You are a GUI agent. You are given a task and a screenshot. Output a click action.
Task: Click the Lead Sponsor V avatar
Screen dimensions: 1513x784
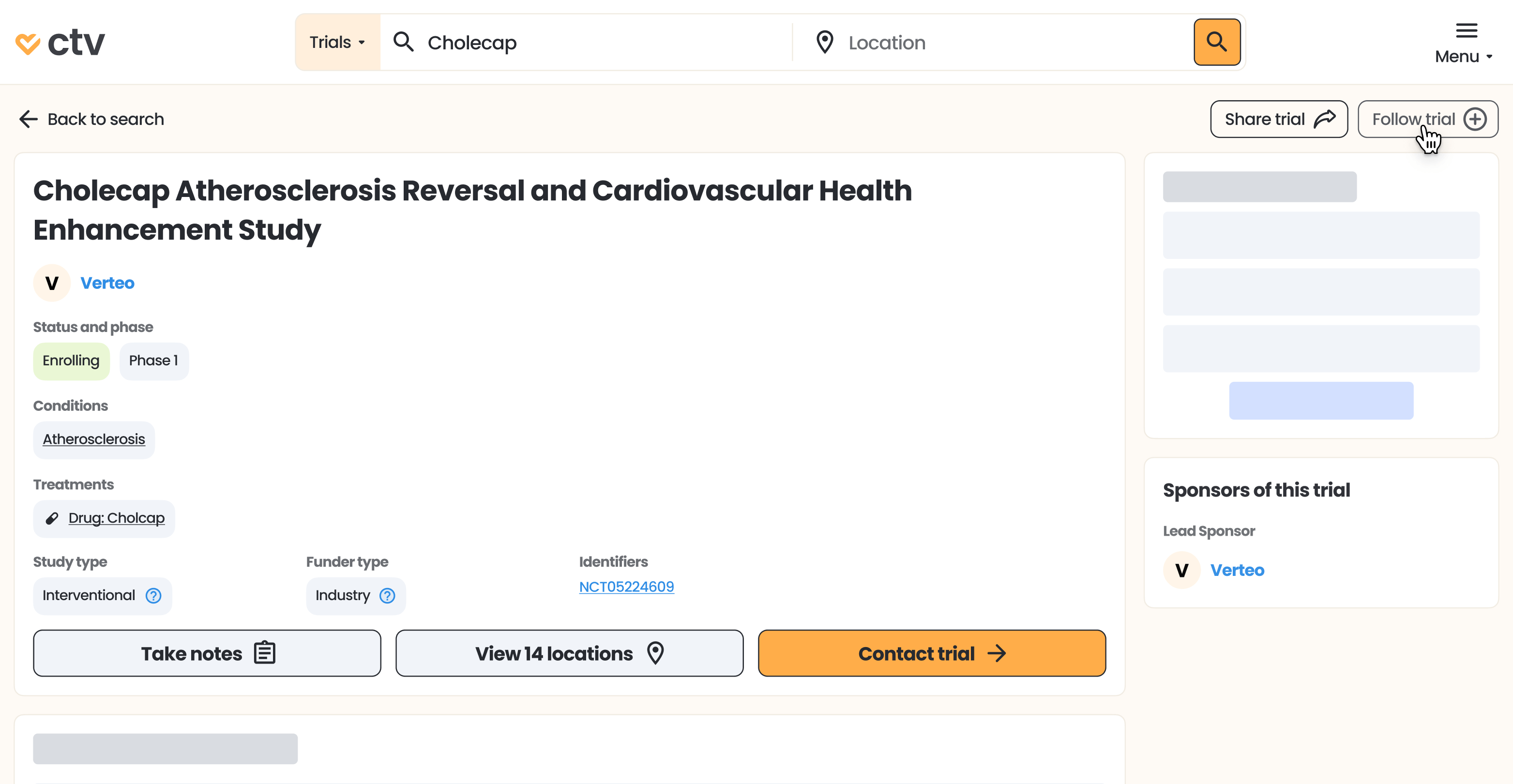pyautogui.click(x=1181, y=570)
